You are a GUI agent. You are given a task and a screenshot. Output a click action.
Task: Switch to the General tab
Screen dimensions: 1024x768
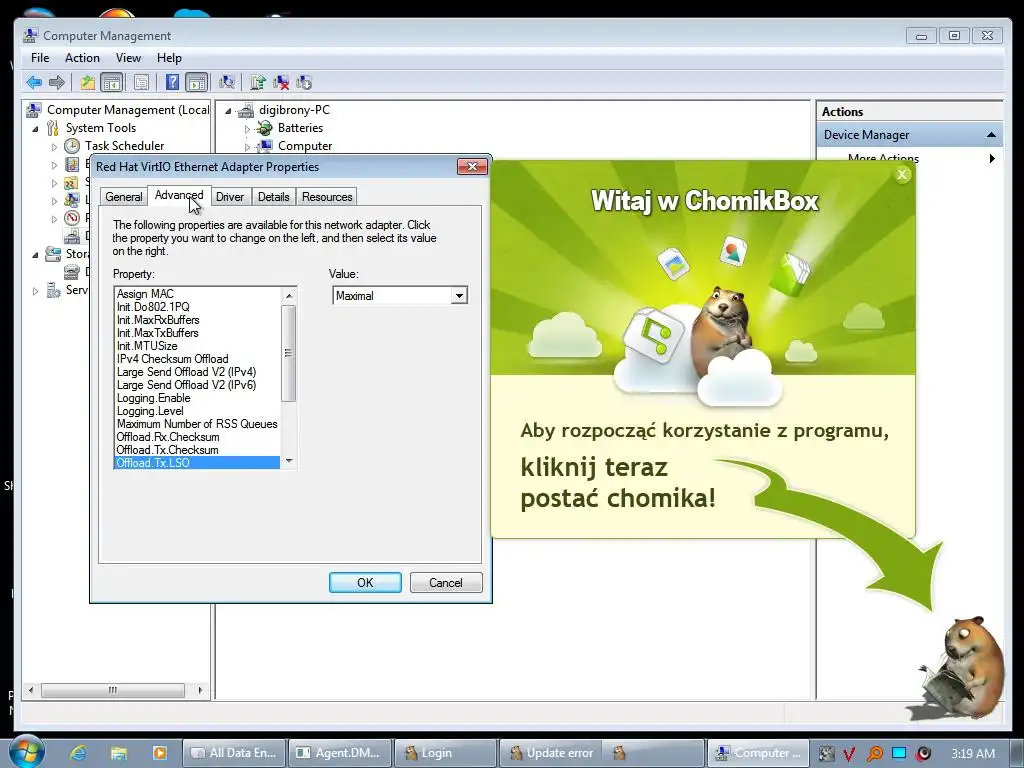tap(123, 197)
